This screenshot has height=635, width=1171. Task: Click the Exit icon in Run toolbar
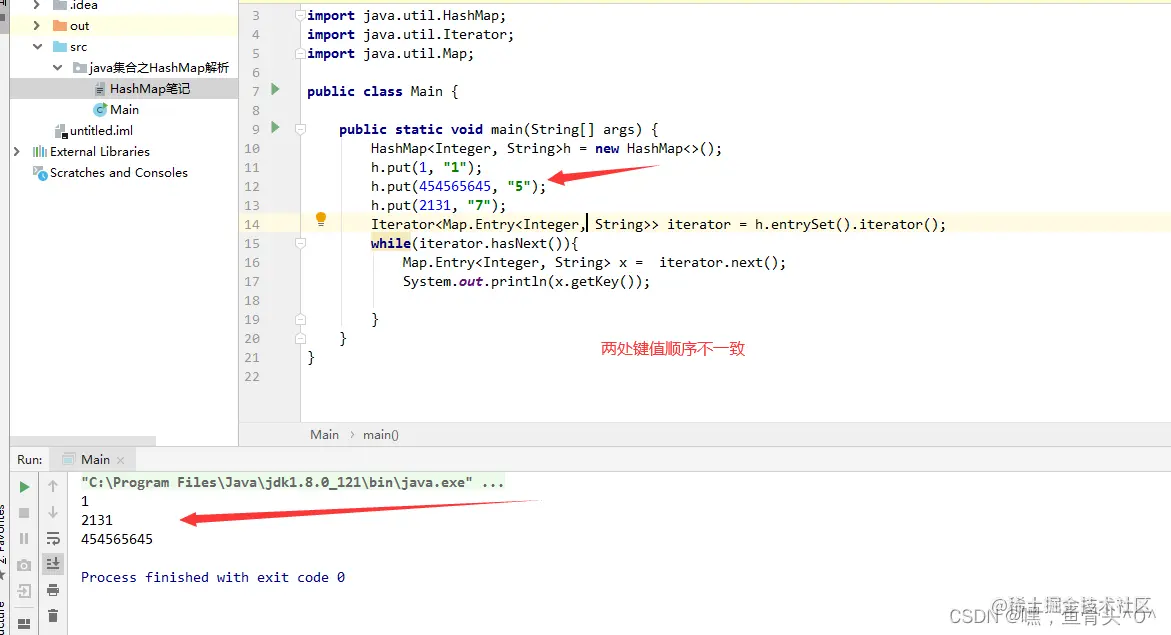coord(24,591)
